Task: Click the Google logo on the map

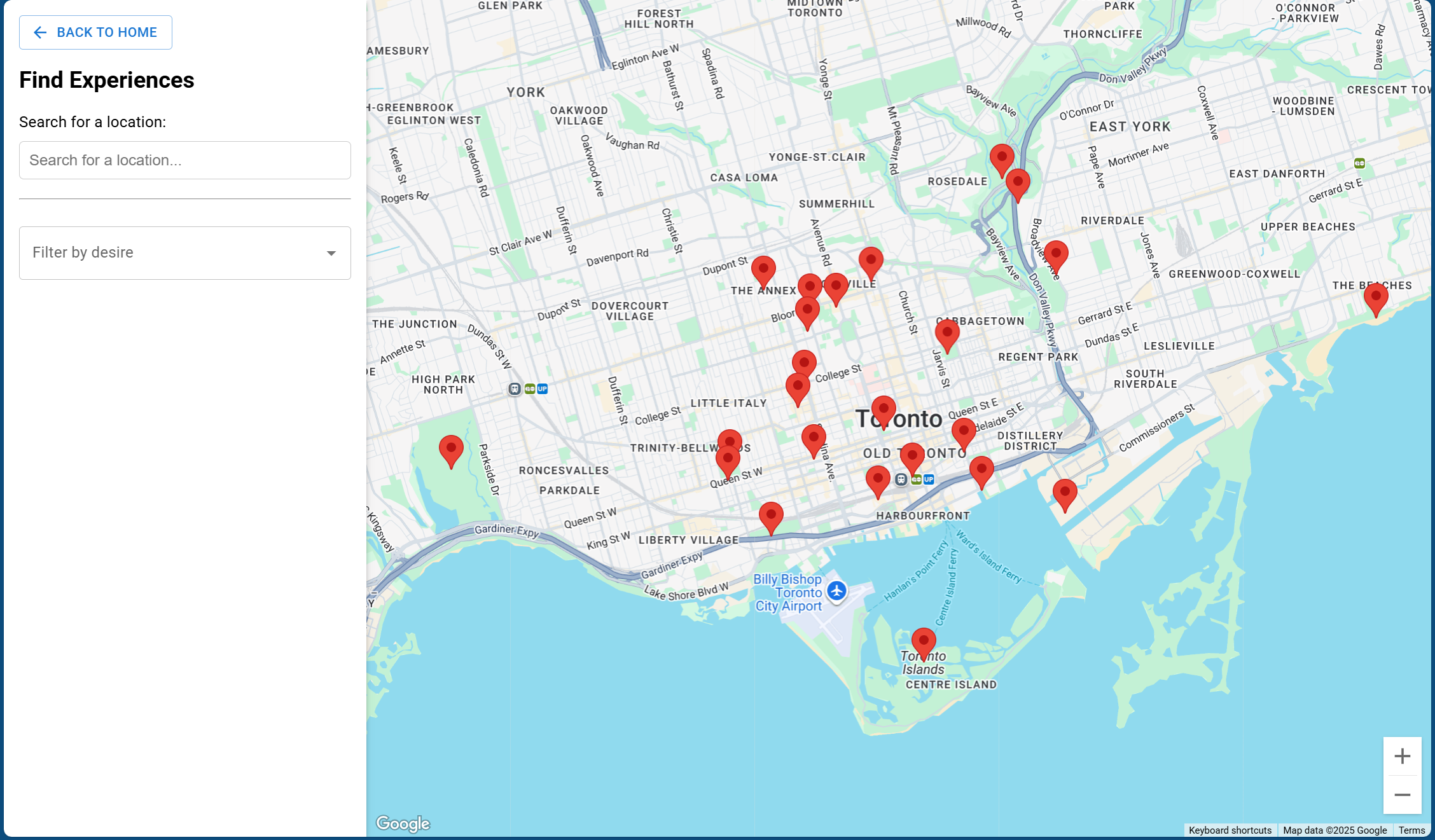Action: (403, 823)
